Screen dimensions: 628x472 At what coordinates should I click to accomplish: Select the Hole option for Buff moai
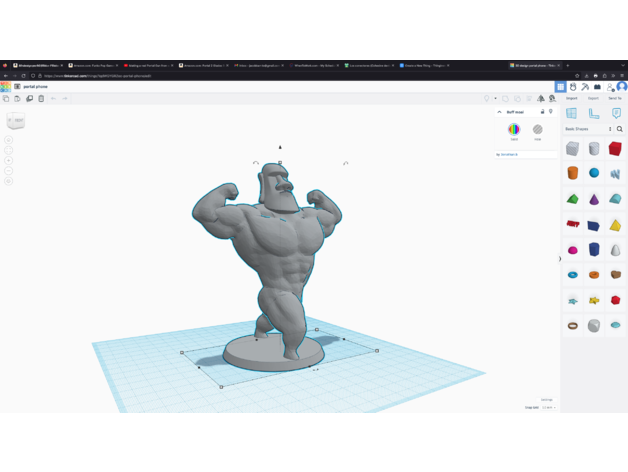[538, 130]
